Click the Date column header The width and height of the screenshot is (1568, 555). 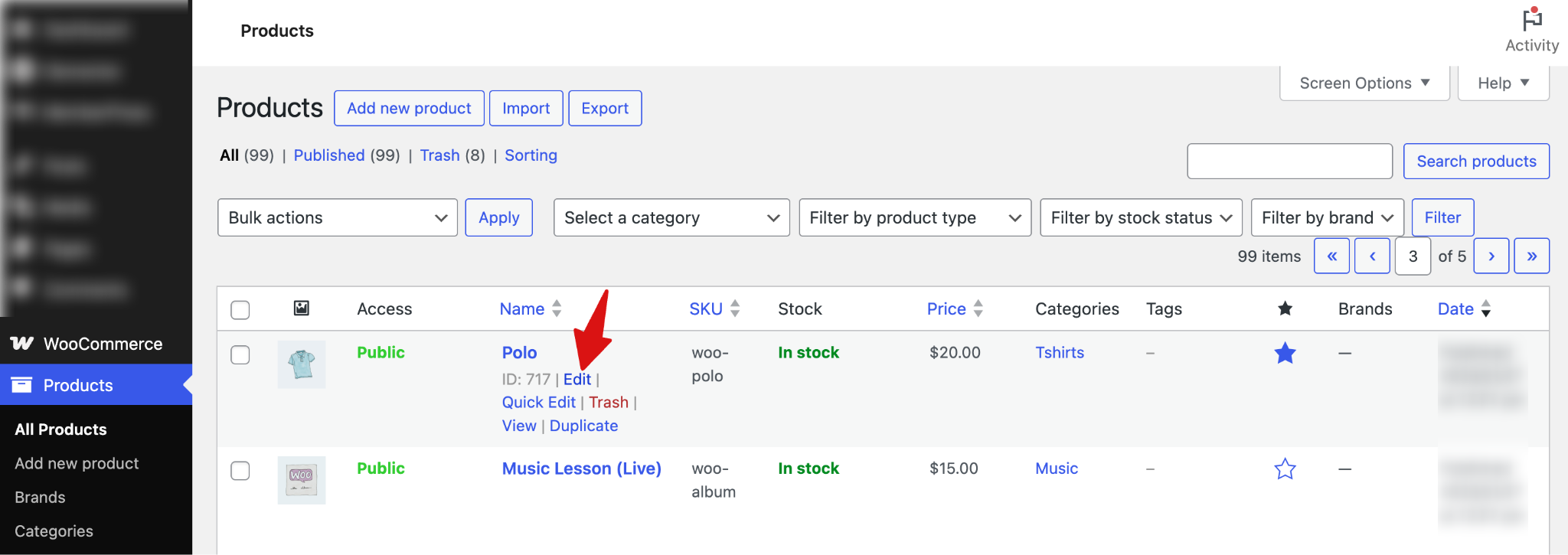click(1455, 309)
